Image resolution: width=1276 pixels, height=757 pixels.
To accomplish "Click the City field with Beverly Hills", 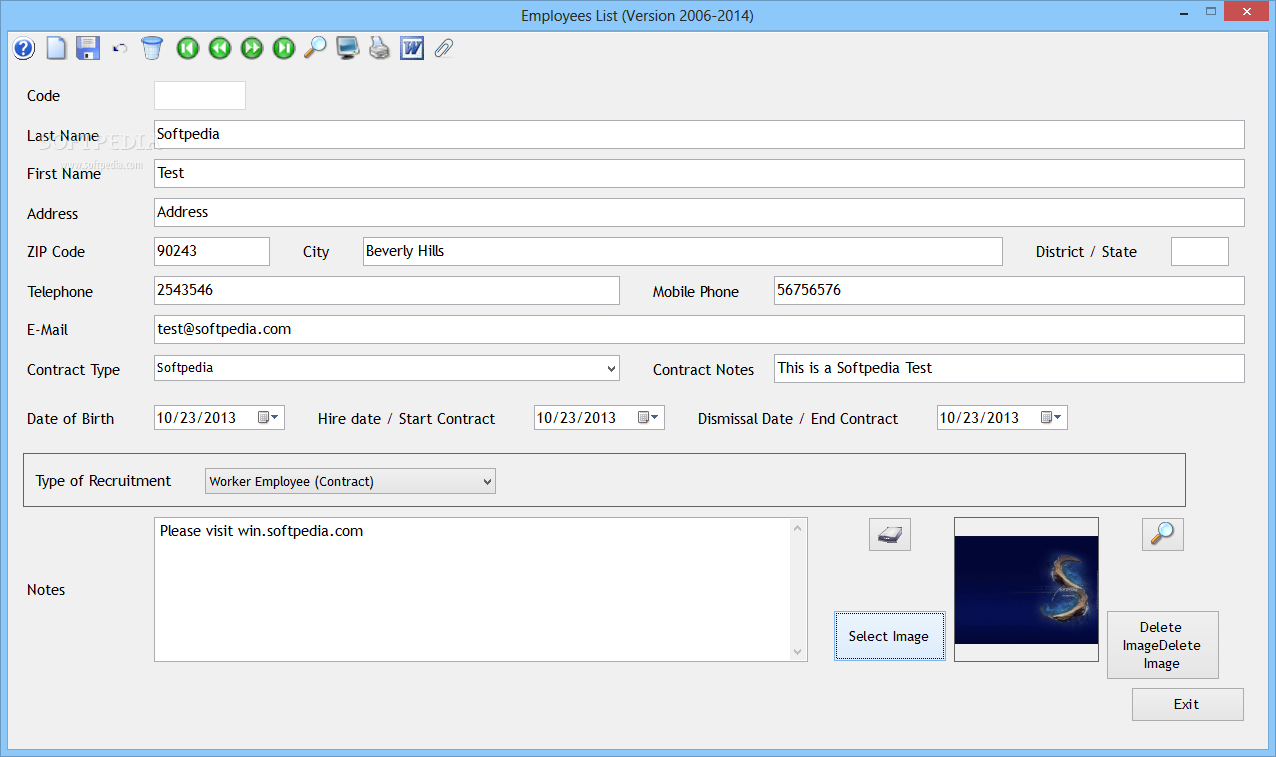I will 682,251.
